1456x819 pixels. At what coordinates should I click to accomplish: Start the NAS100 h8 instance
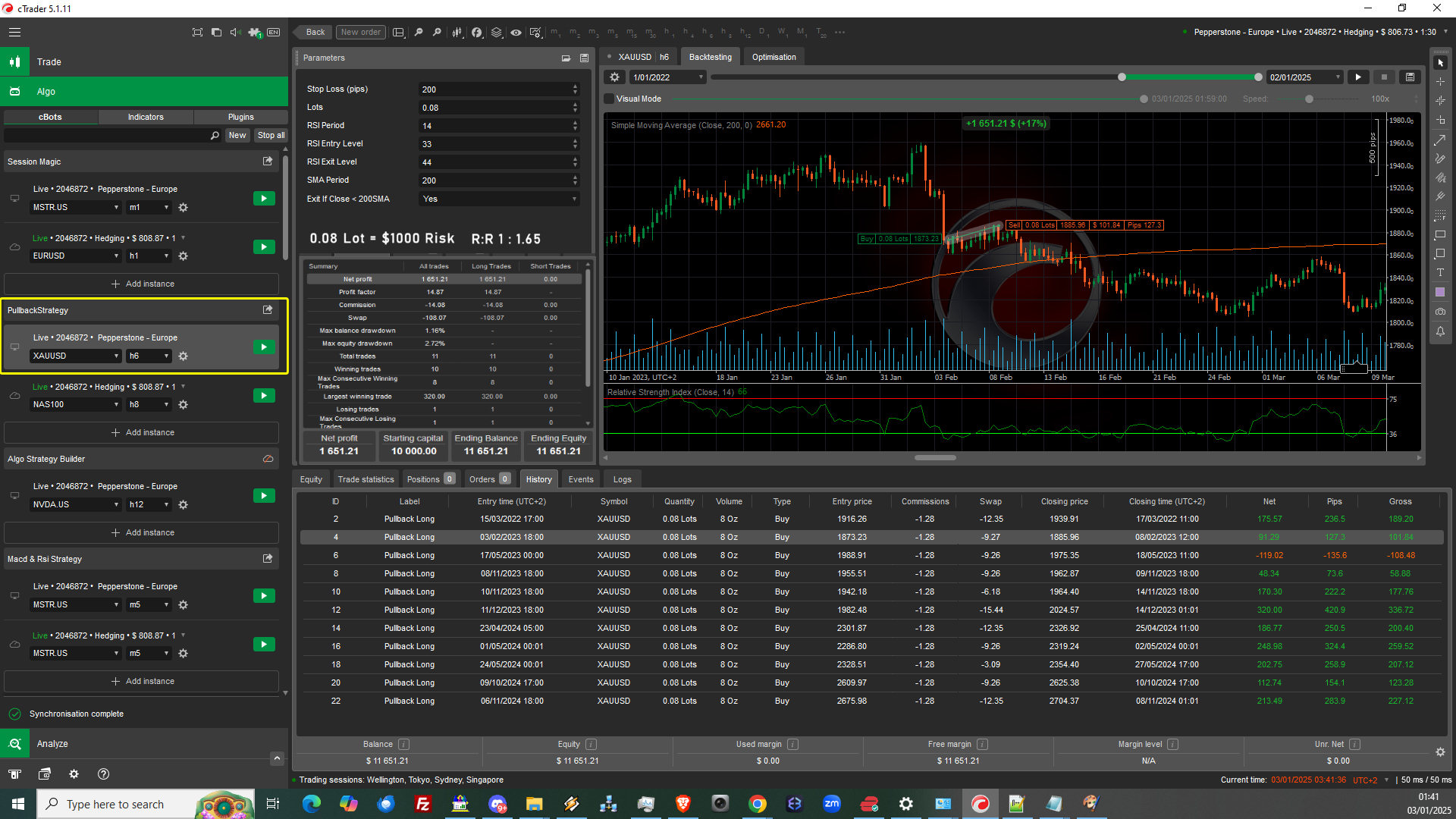pyautogui.click(x=264, y=396)
